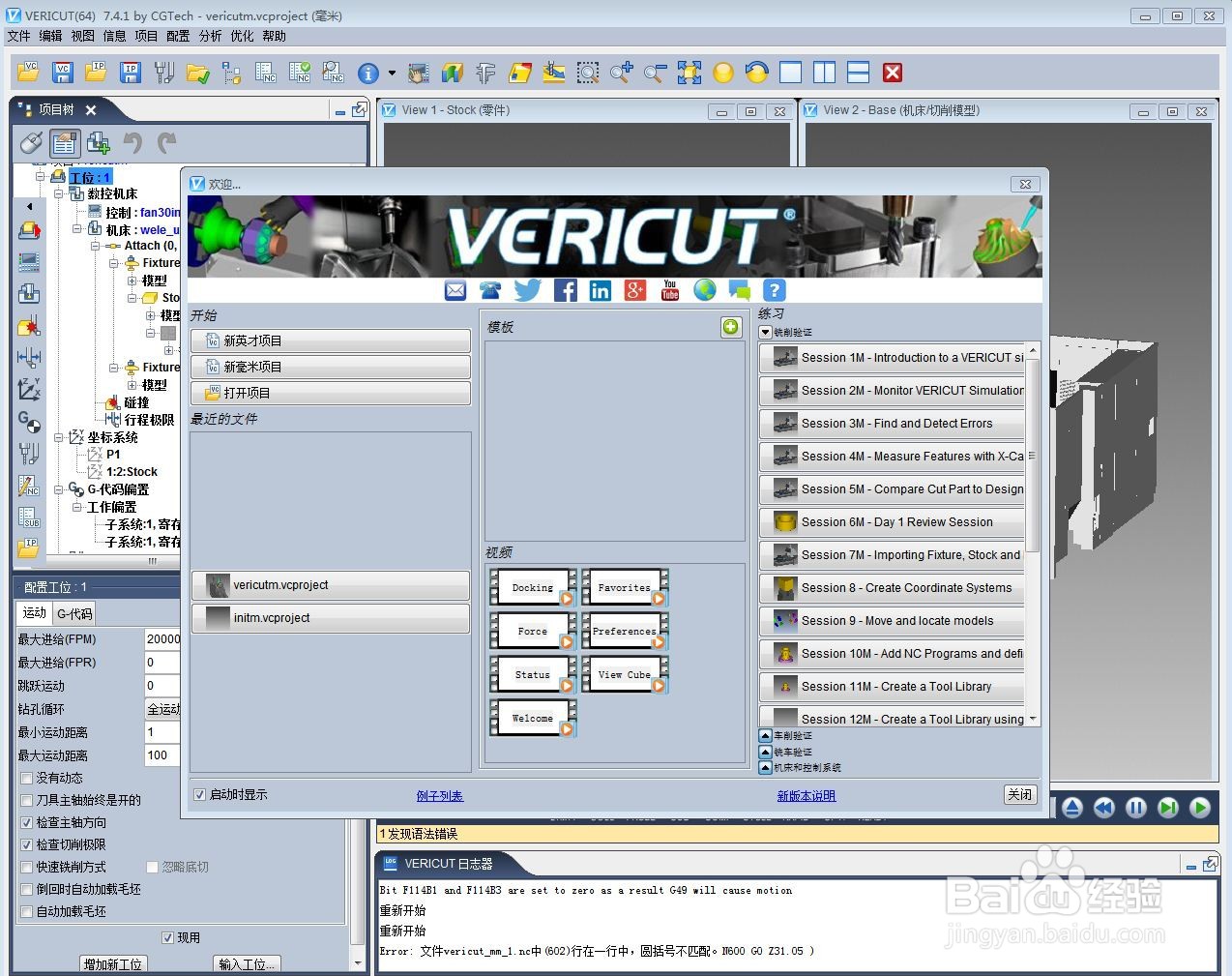The image size is (1232, 976).
Task: Enable the 倒回时自动加载毛坯 checkbox
Action: (x=27, y=890)
